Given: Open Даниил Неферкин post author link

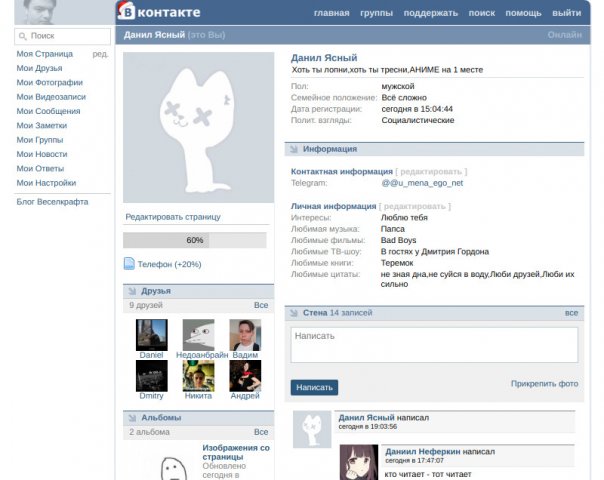Looking at the screenshot, I should pyautogui.click(x=423, y=451).
